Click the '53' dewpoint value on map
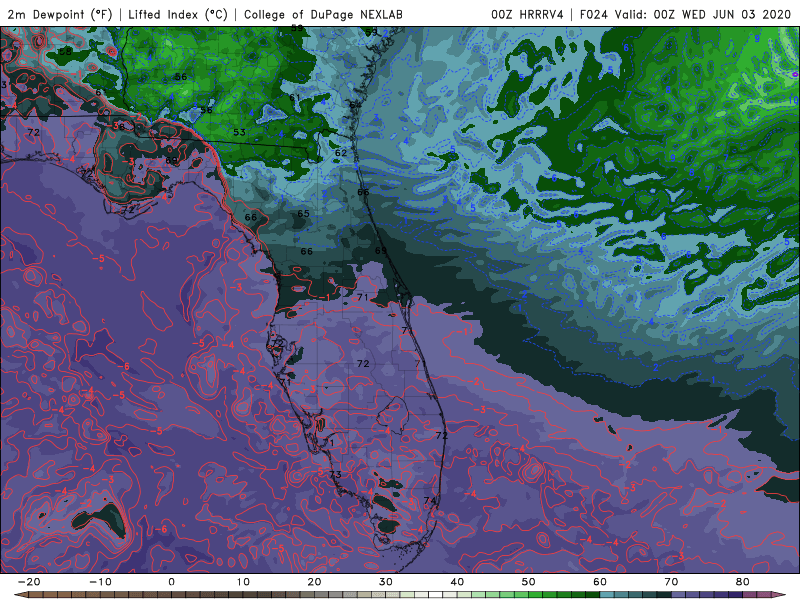Image resolution: width=800 pixels, height=600 pixels. click(x=239, y=132)
